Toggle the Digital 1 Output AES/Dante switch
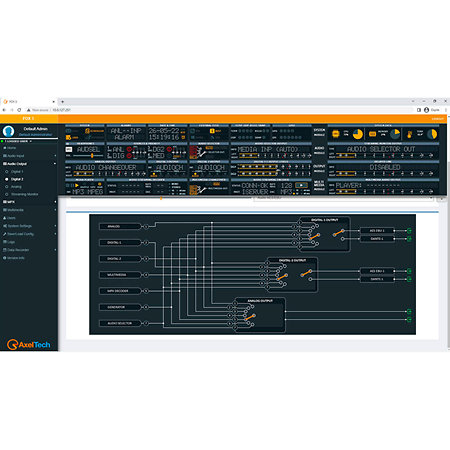The width and height of the screenshot is (450, 450). (x=338, y=233)
